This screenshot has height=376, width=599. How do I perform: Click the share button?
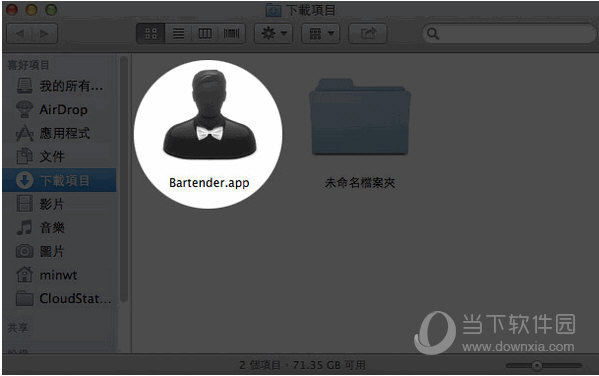[x=367, y=34]
